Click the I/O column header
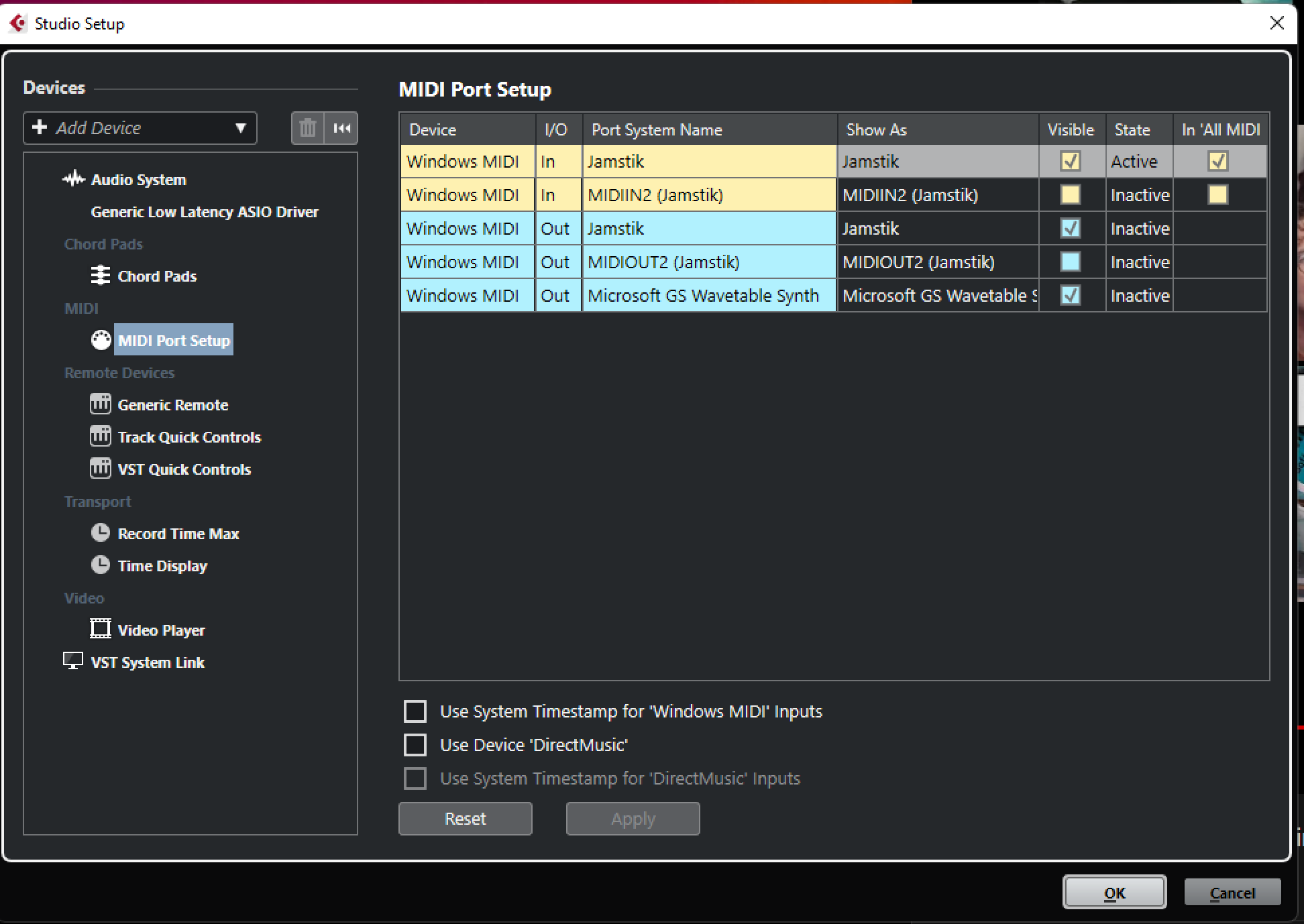Image resolution: width=1304 pixels, height=924 pixels. point(559,129)
